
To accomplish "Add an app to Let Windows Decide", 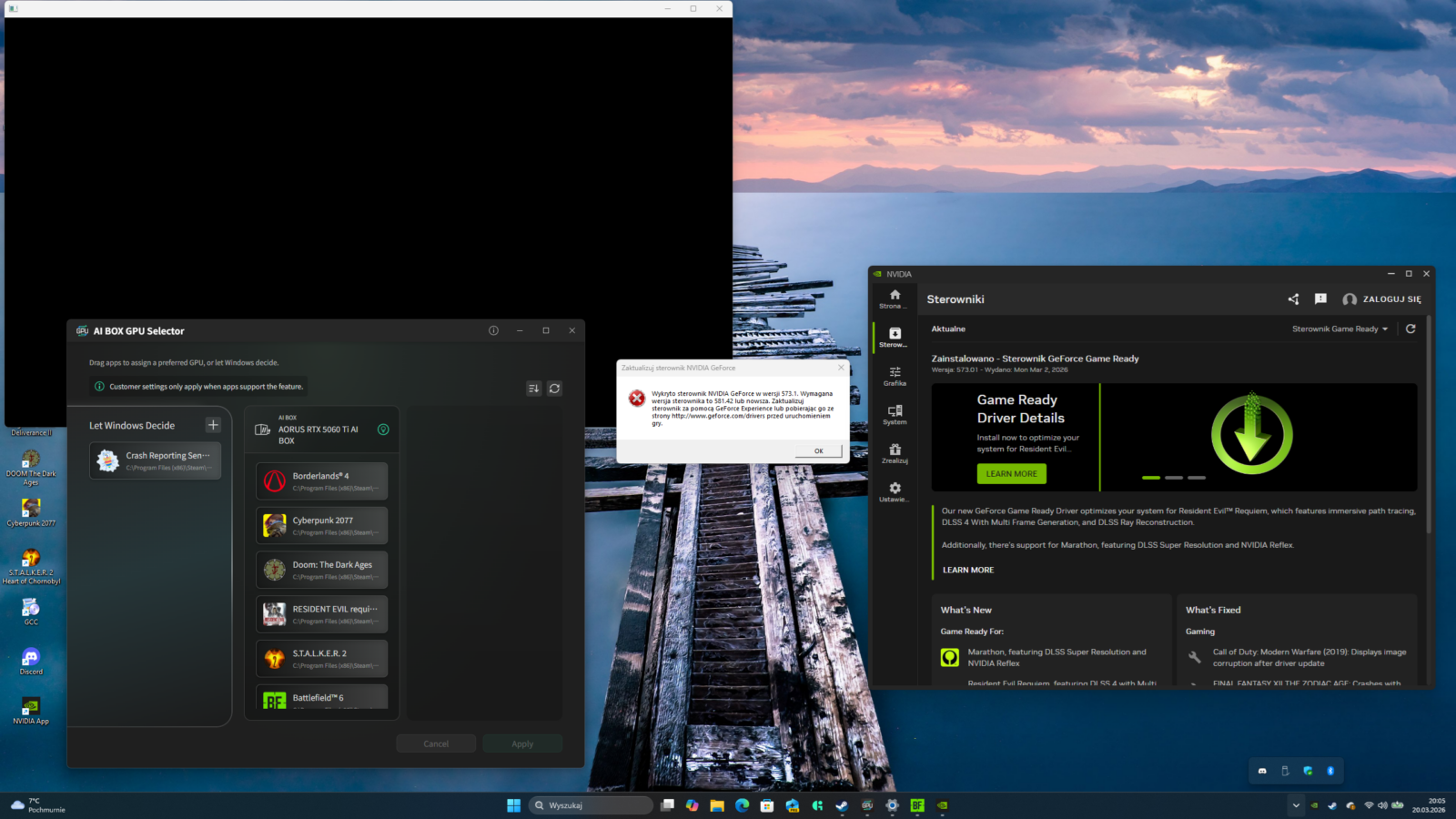I will click(x=213, y=425).
